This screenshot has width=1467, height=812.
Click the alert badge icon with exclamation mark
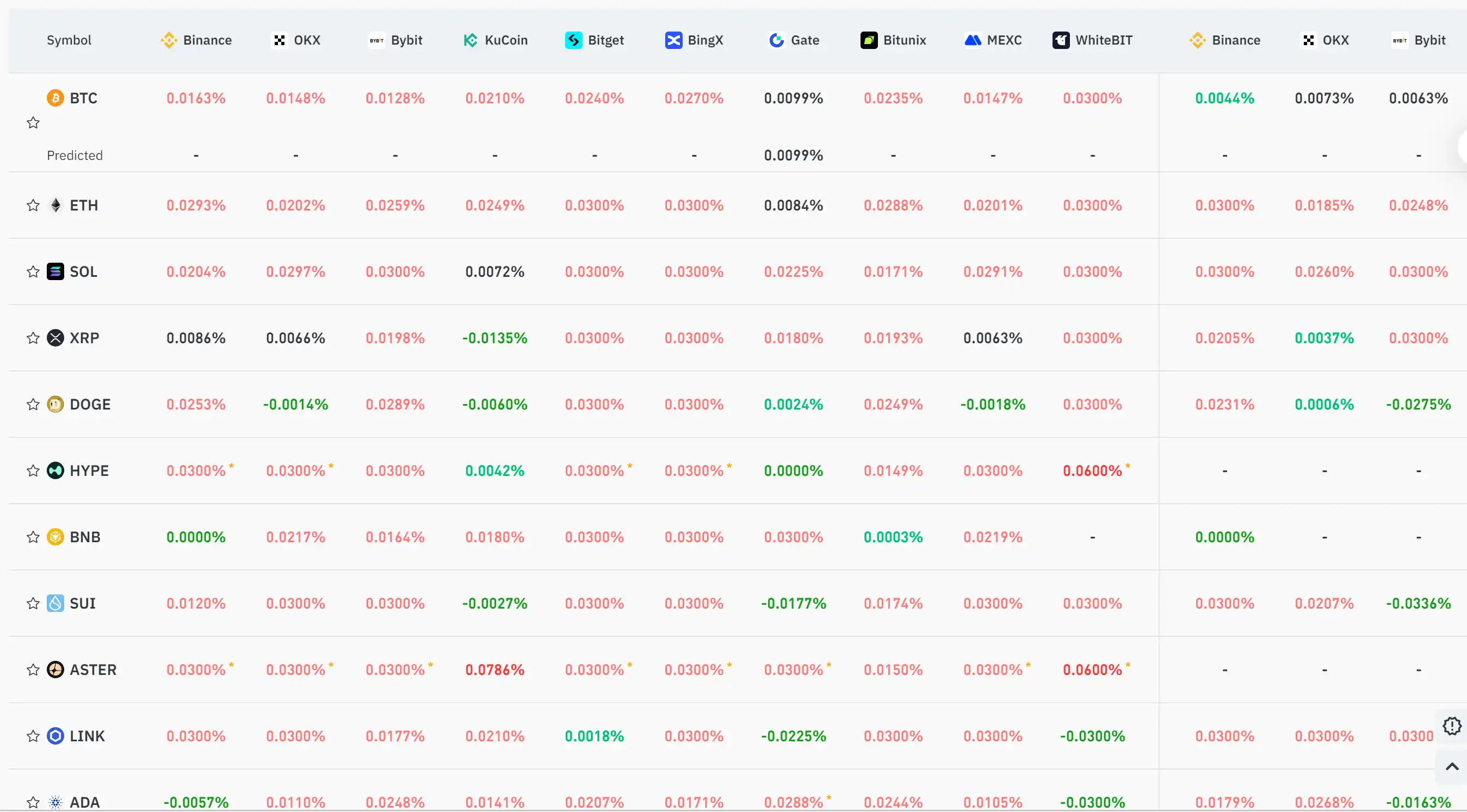[1452, 726]
